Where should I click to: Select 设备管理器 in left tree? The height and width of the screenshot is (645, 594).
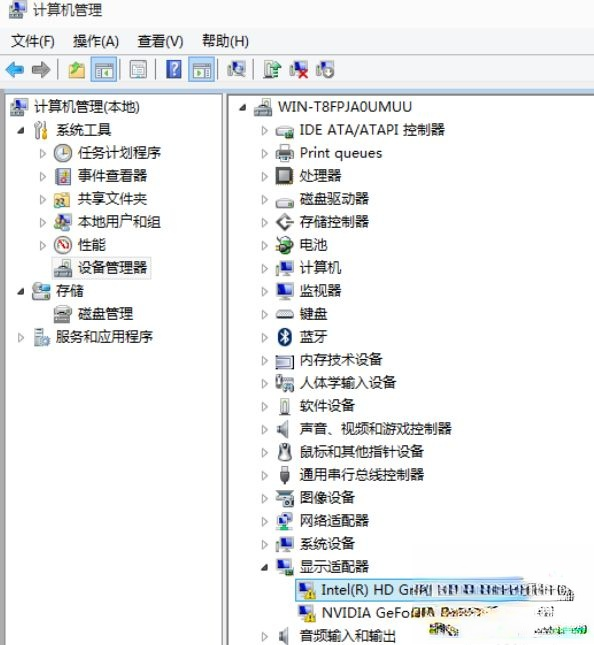tap(102, 268)
